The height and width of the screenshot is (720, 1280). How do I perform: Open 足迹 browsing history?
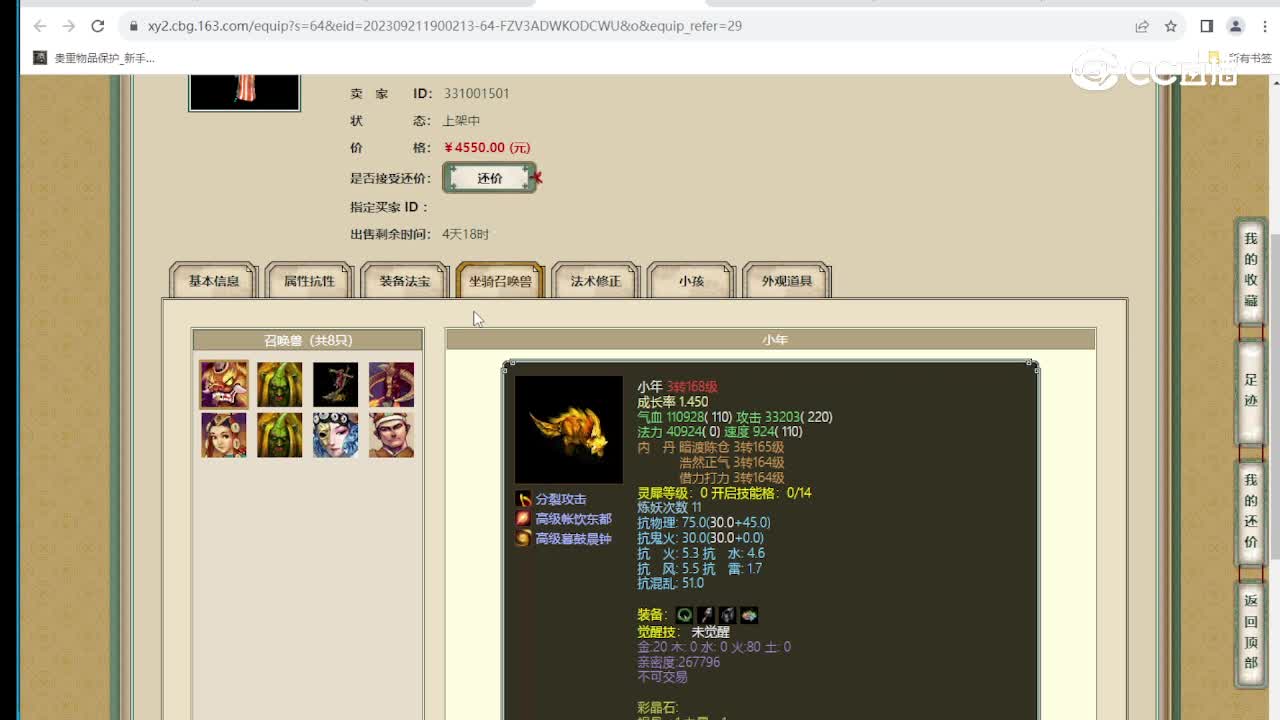1251,392
